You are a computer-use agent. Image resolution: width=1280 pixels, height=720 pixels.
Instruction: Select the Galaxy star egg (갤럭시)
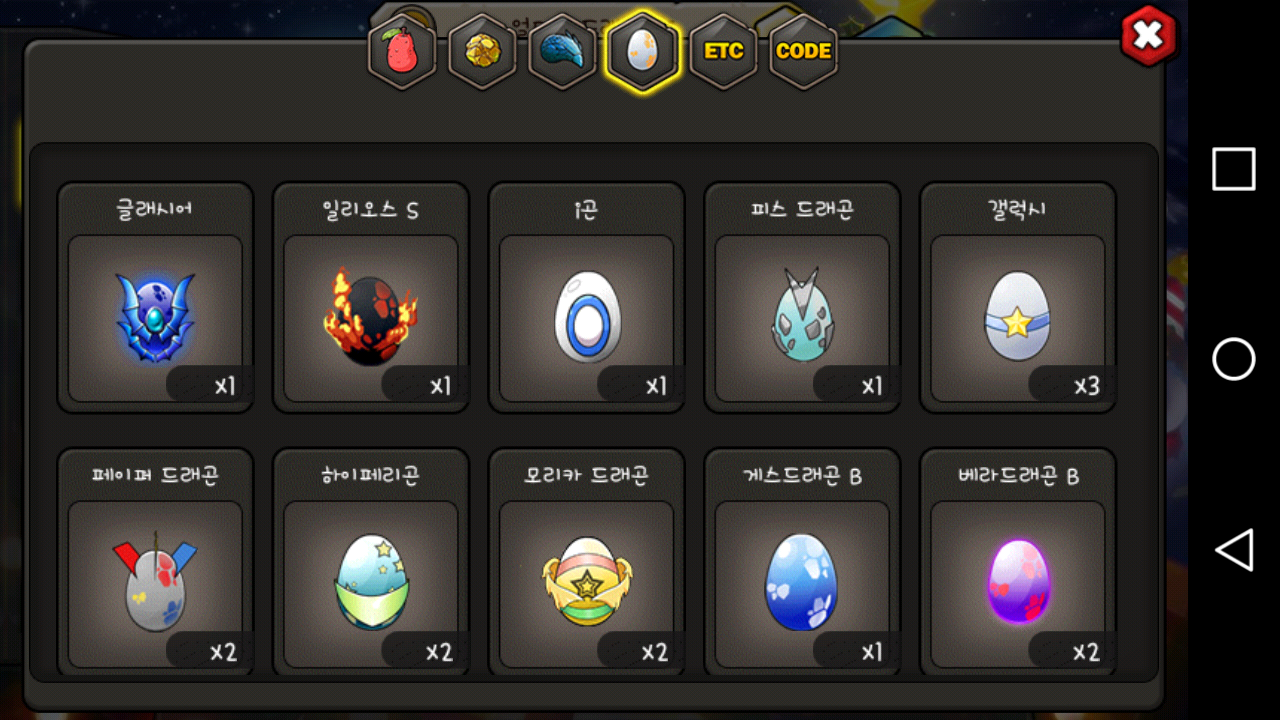coord(1018,297)
